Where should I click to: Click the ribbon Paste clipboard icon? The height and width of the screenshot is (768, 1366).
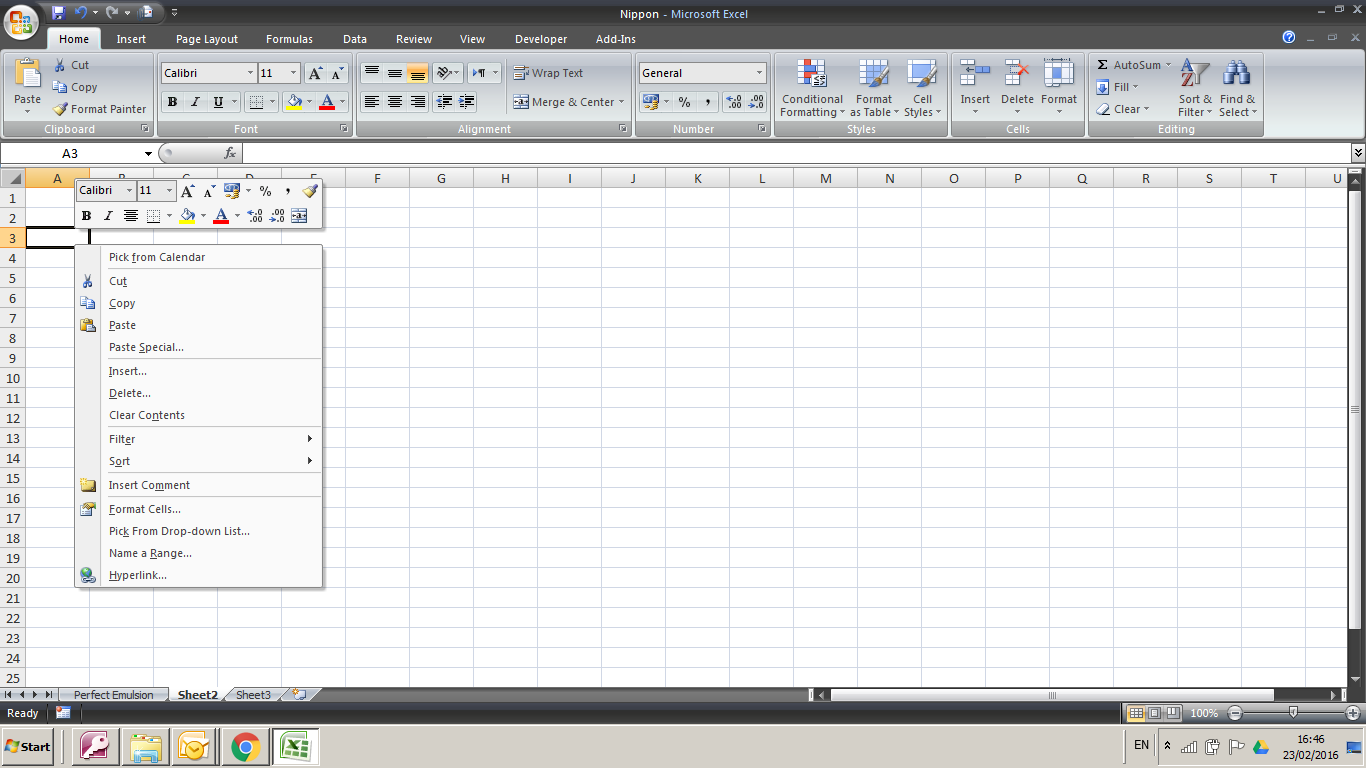coord(28,73)
